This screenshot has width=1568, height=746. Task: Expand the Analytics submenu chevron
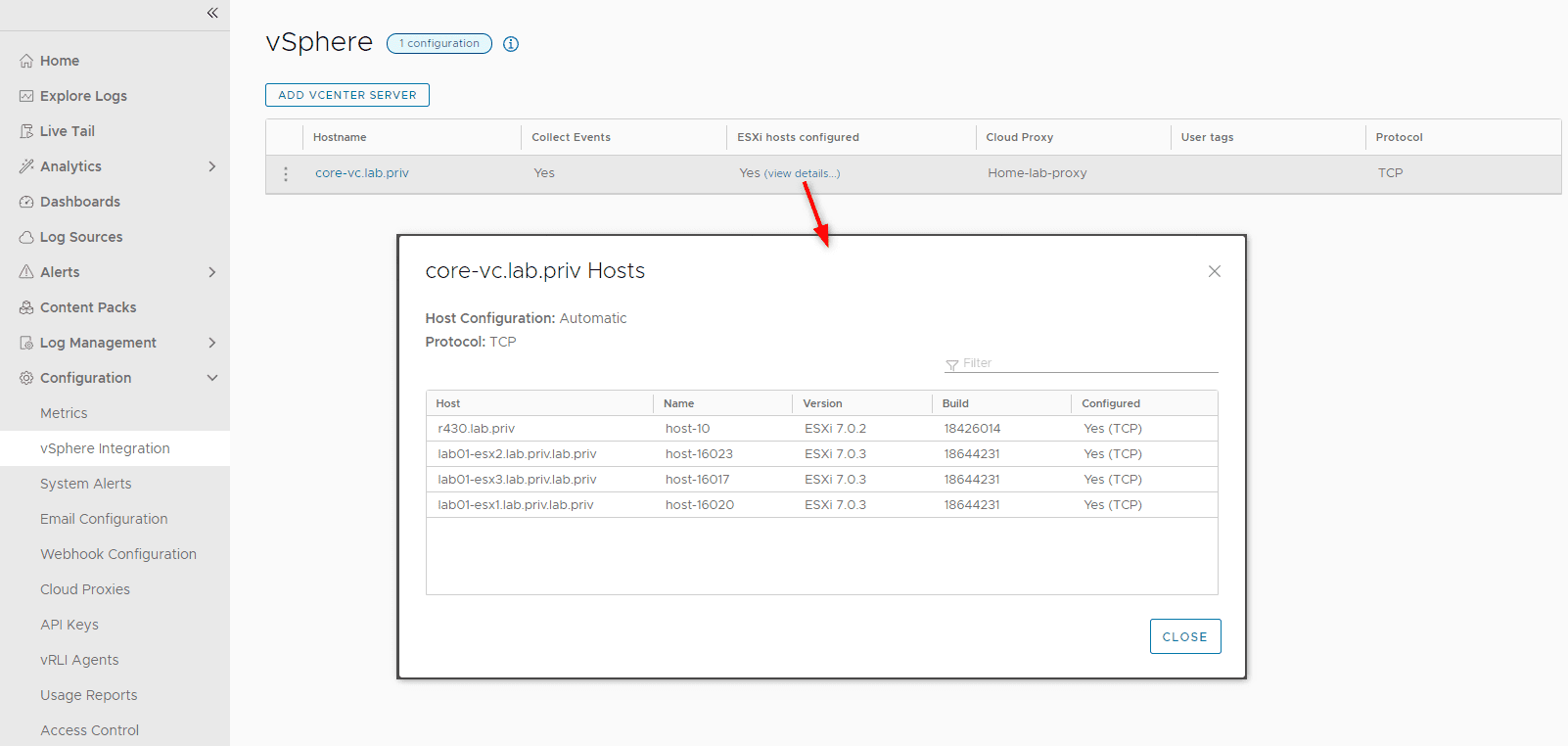pyautogui.click(x=212, y=166)
